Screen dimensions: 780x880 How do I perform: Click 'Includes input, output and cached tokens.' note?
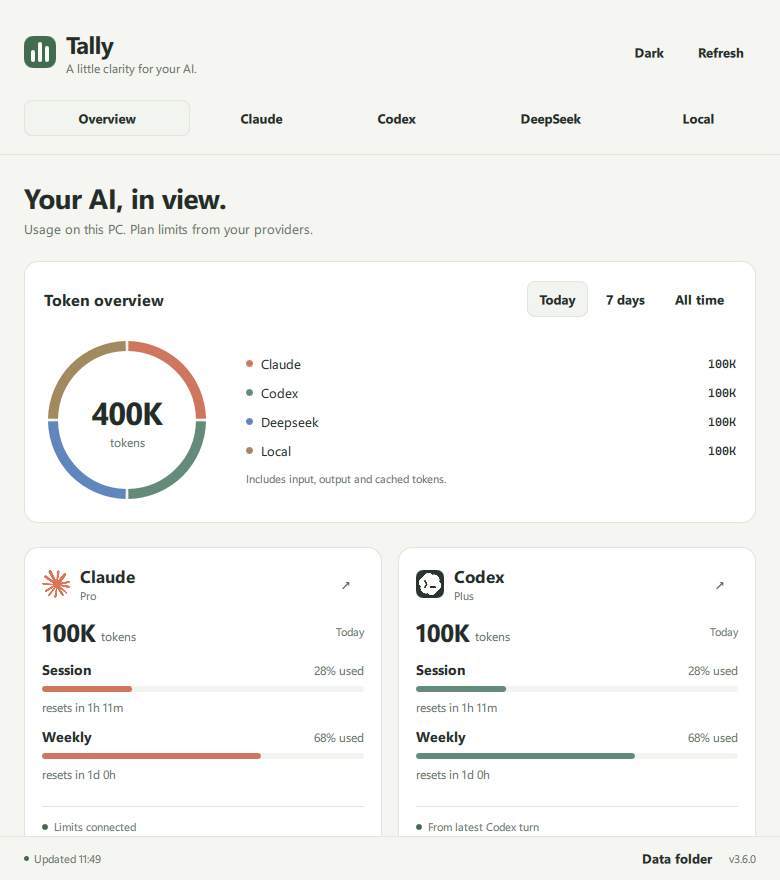pyautogui.click(x=346, y=479)
